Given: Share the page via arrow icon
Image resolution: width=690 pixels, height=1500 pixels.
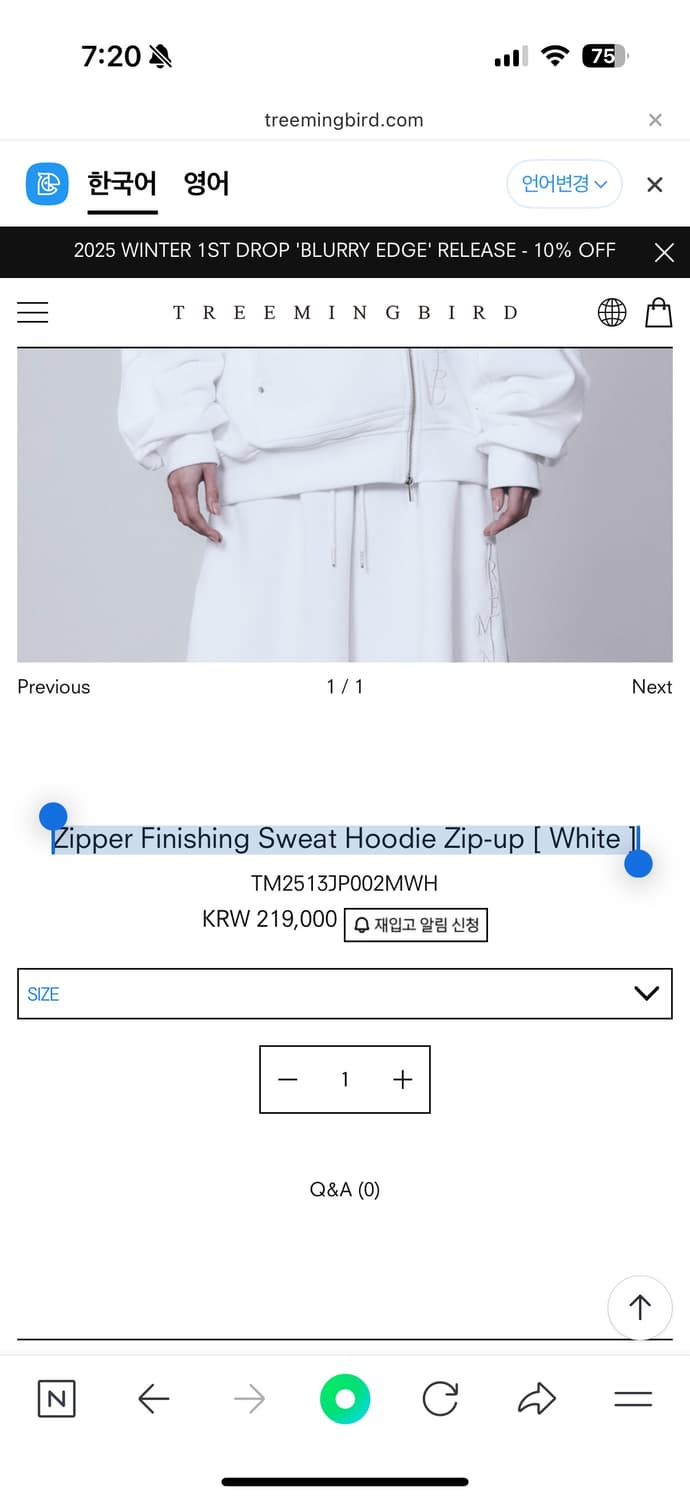Looking at the screenshot, I should (x=536, y=1398).
